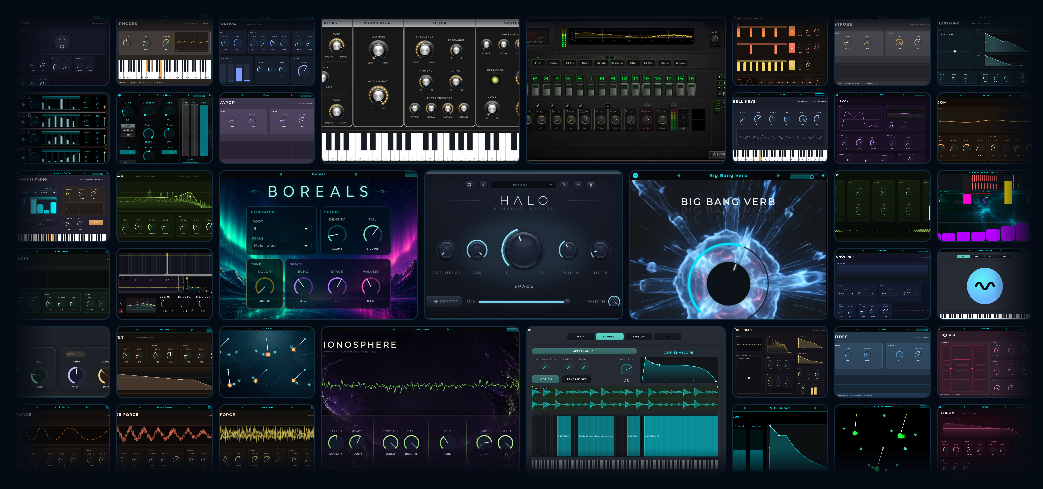1043x489 pixels.
Task: Click the small slider in Big Bang Verb's header
Action: pyautogui.click(x=803, y=176)
